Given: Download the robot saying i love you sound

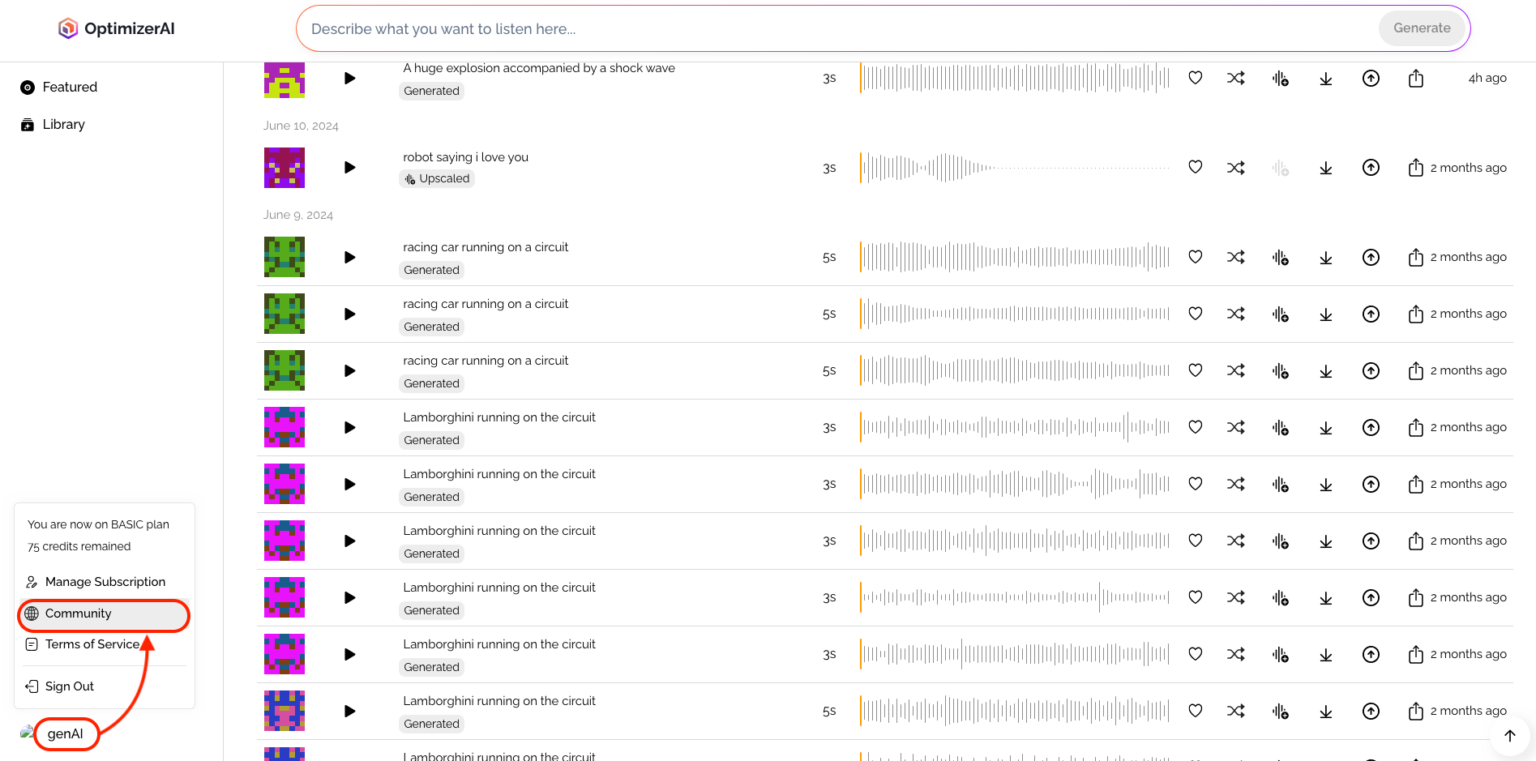Looking at the screenshot, I should coord(1326,168).
